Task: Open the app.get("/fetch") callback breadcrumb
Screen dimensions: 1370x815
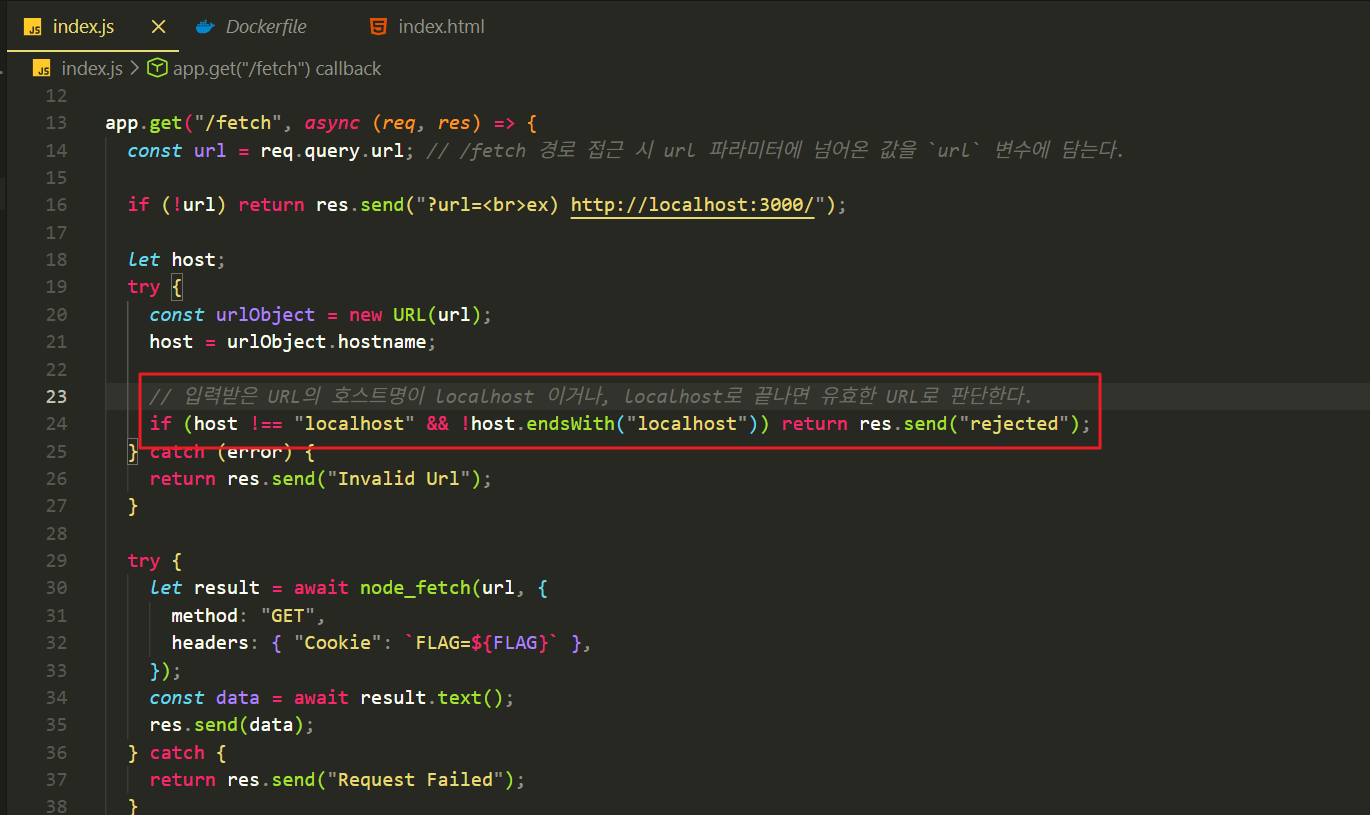Action: click(x=277, y=69)
